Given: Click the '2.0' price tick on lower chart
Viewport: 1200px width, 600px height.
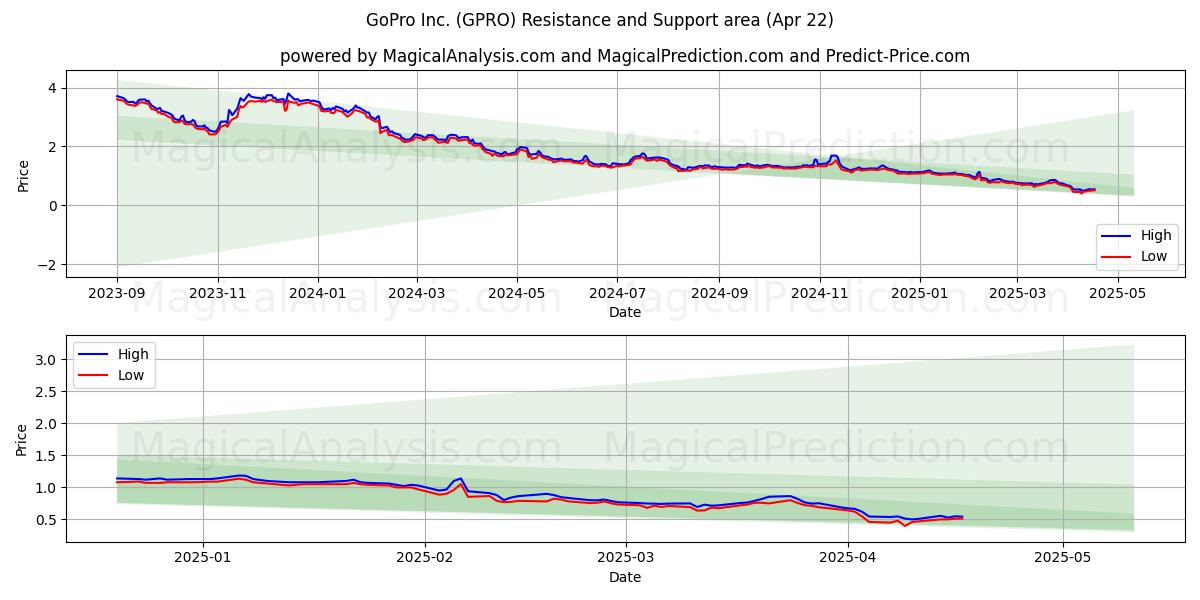Looking at the screenshot, I should [x=48, y=424].
